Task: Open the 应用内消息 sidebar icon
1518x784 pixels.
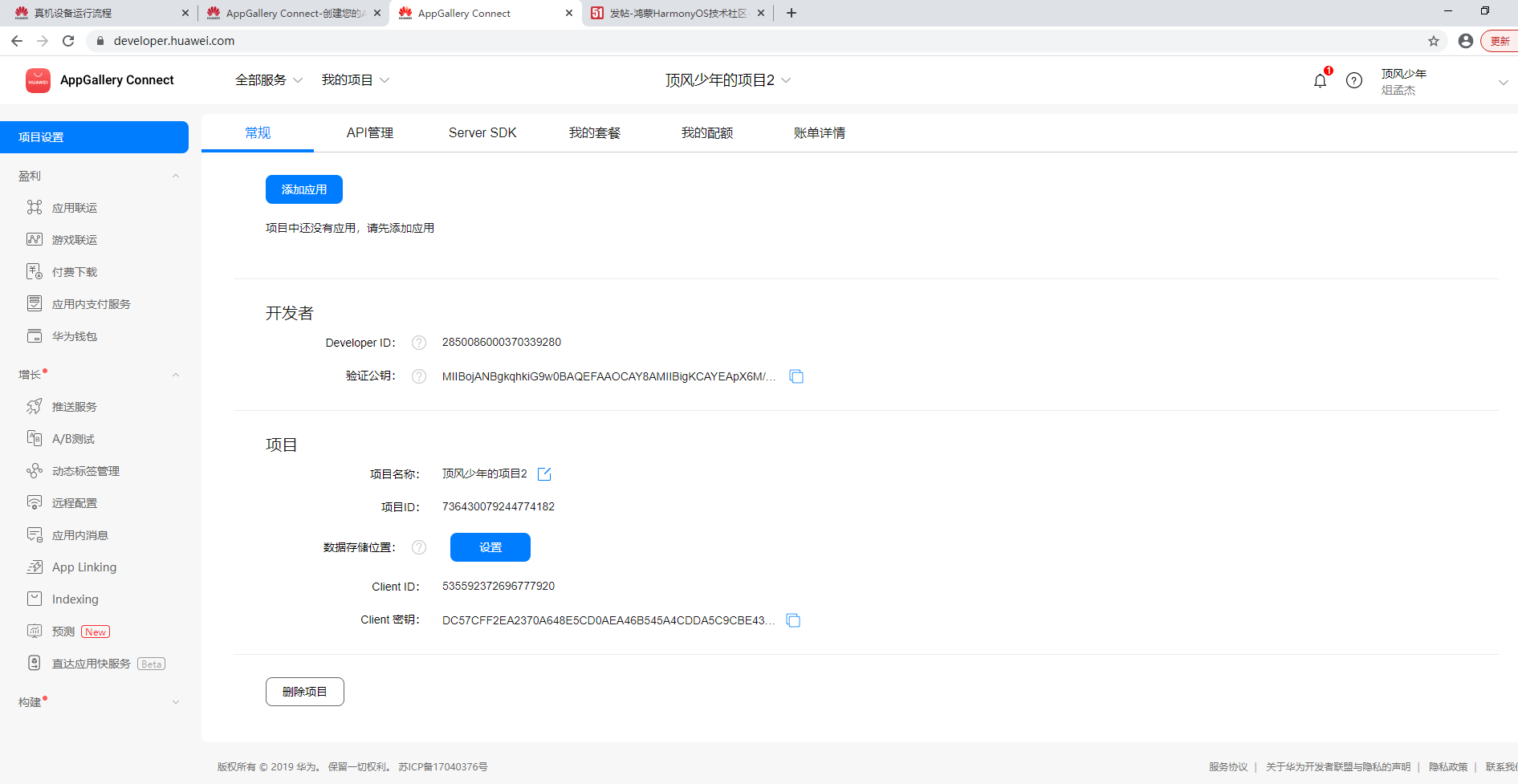Action: [35, 534]
